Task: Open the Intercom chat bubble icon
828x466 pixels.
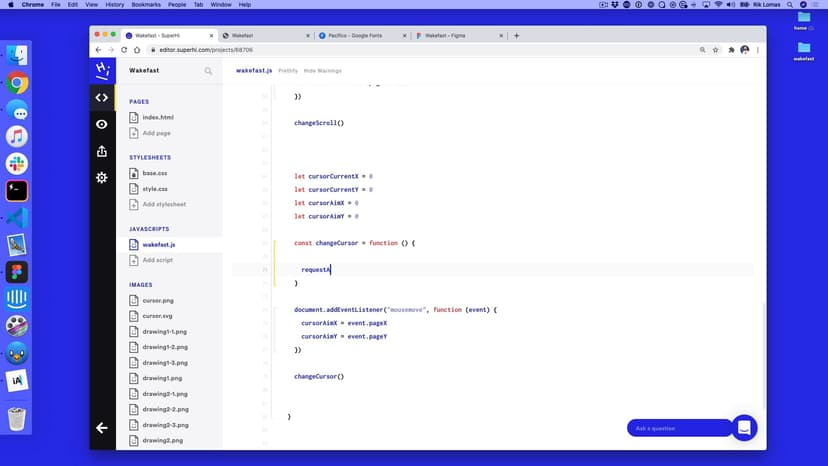Action: (744, 427)
